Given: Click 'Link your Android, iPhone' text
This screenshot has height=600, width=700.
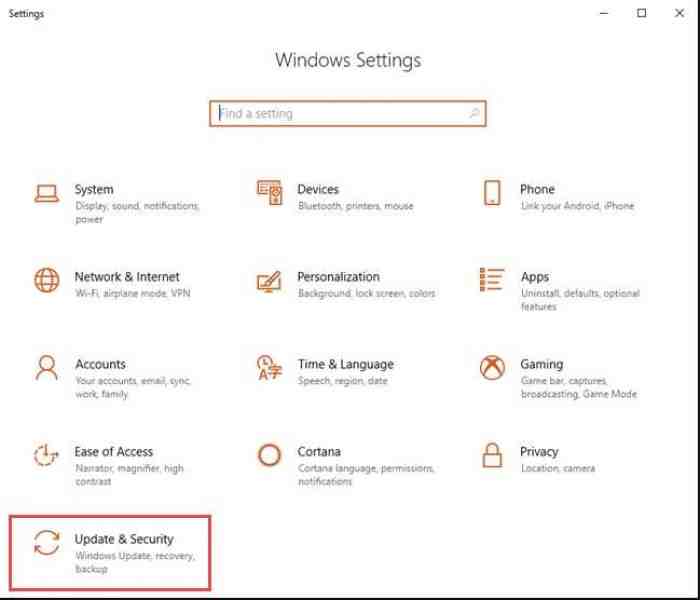Looking at the screenshot, I should (x=577, y=206).
